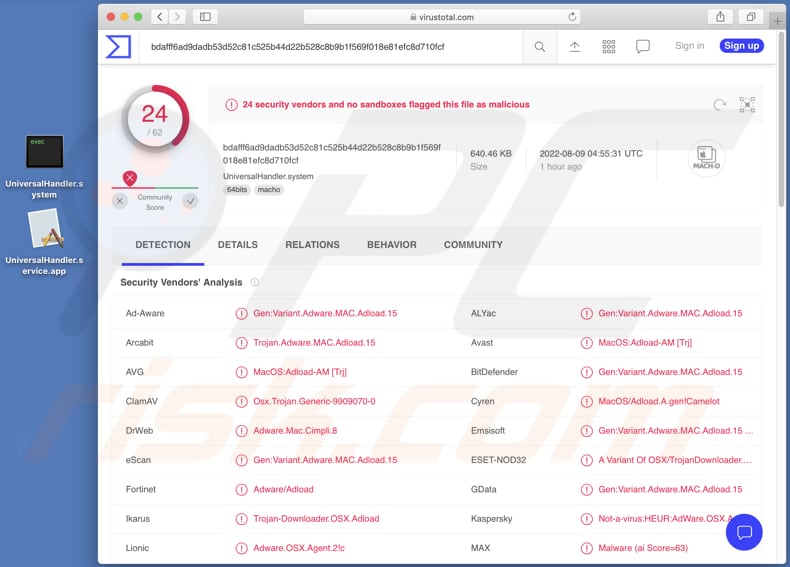Click the Kaspersky vendor name

[491, 519]
